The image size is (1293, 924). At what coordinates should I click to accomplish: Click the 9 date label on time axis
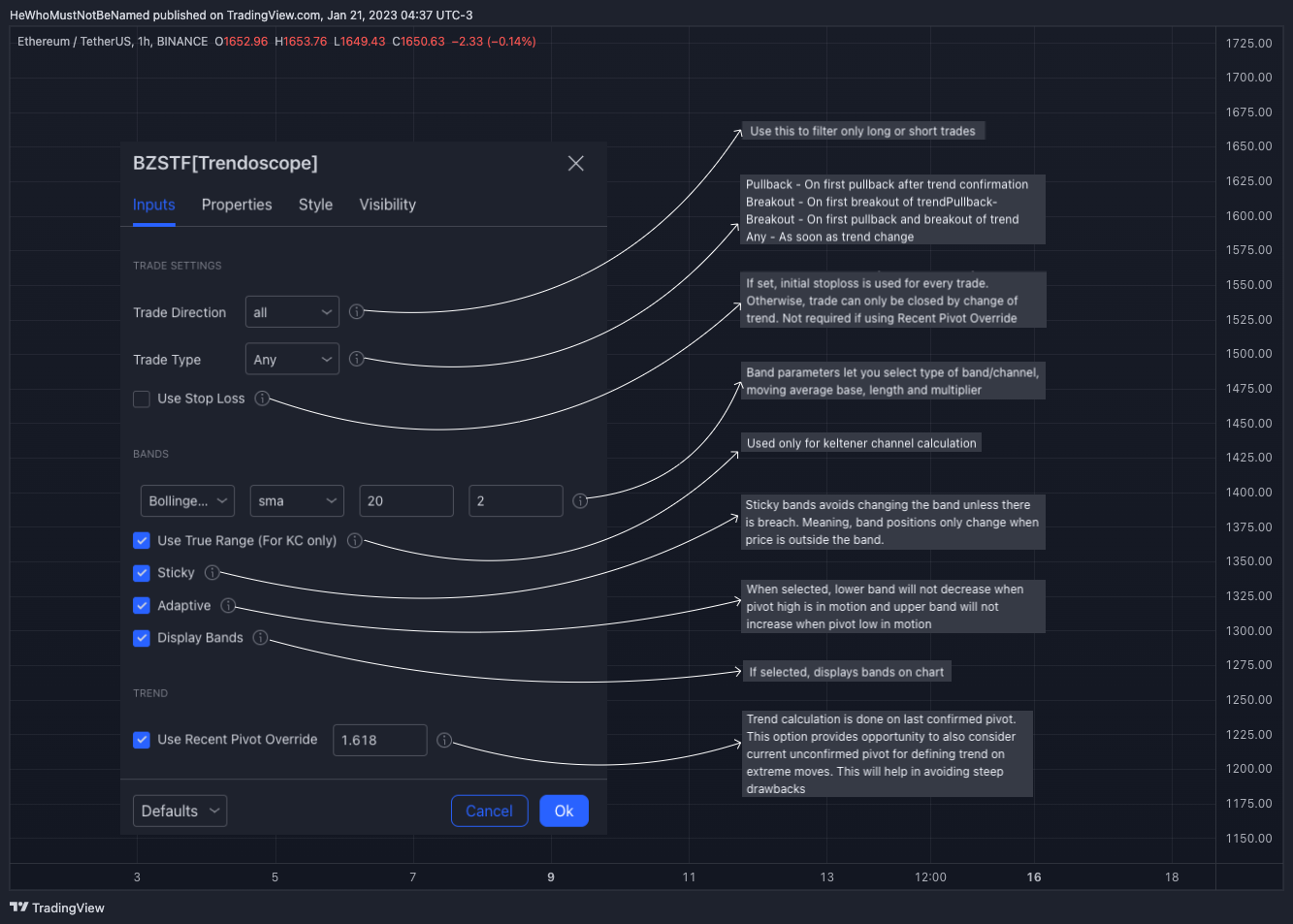pos(551,876)
